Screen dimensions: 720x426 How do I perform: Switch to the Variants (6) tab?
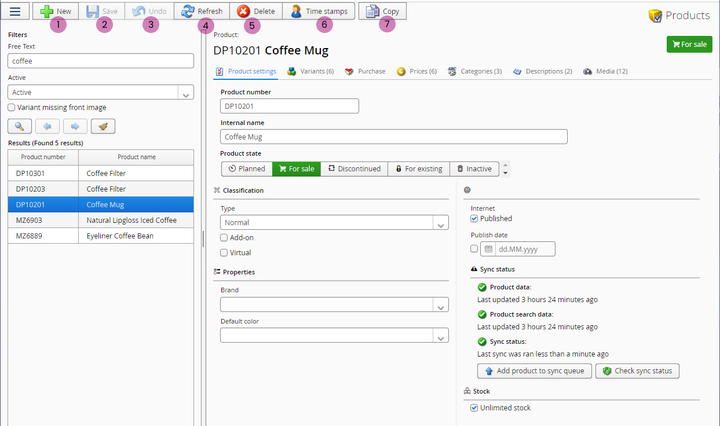pyautogui.click(x=309, y=72)
